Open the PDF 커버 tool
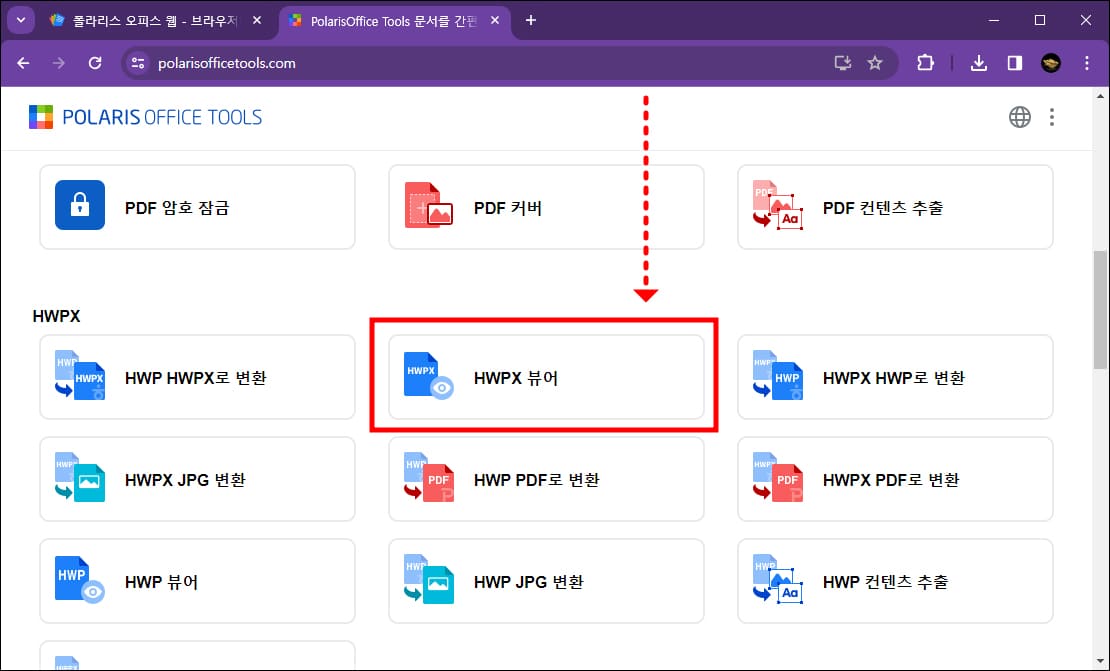The height and width of the screenshot is (671, 1110). click(546, 207)
